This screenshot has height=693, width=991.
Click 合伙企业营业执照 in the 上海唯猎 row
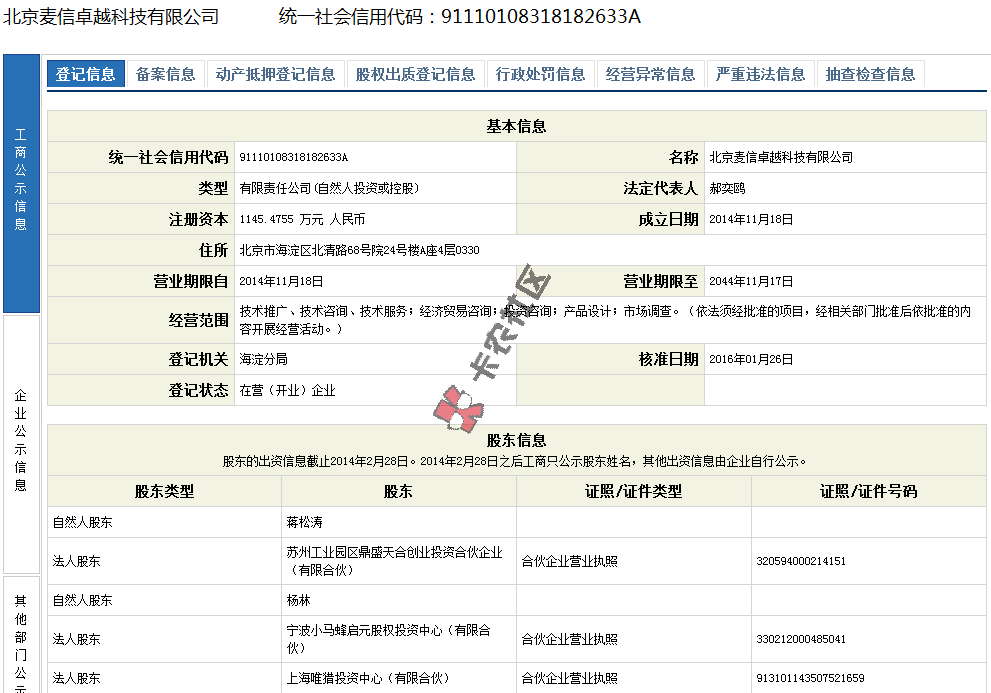point(569,678)
